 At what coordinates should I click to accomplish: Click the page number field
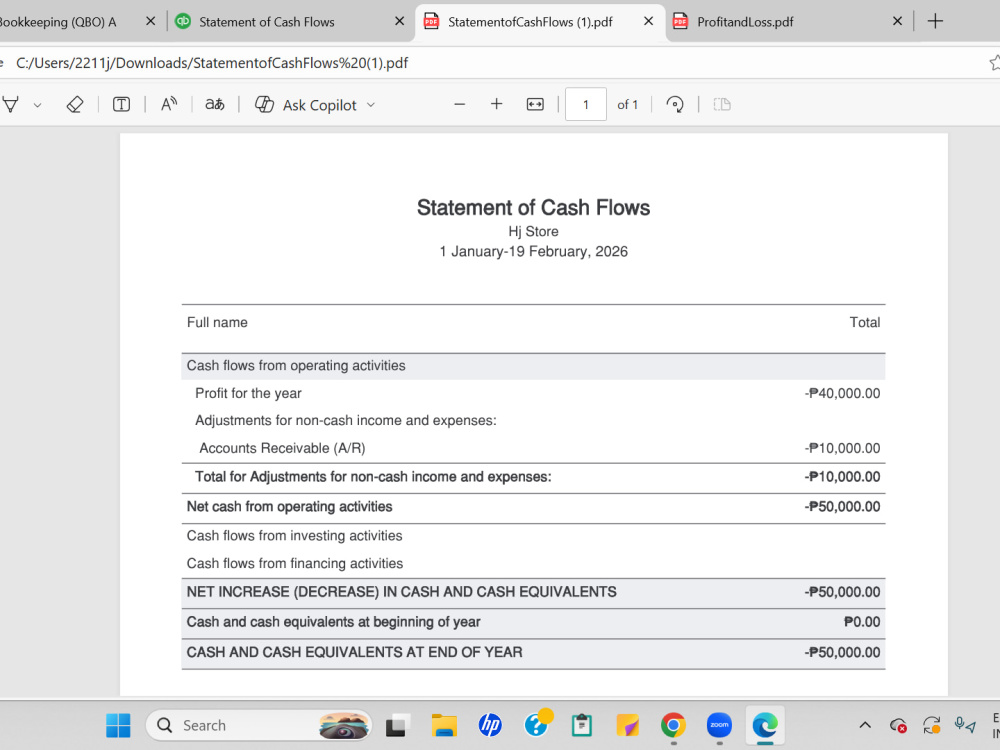point(585,105)
